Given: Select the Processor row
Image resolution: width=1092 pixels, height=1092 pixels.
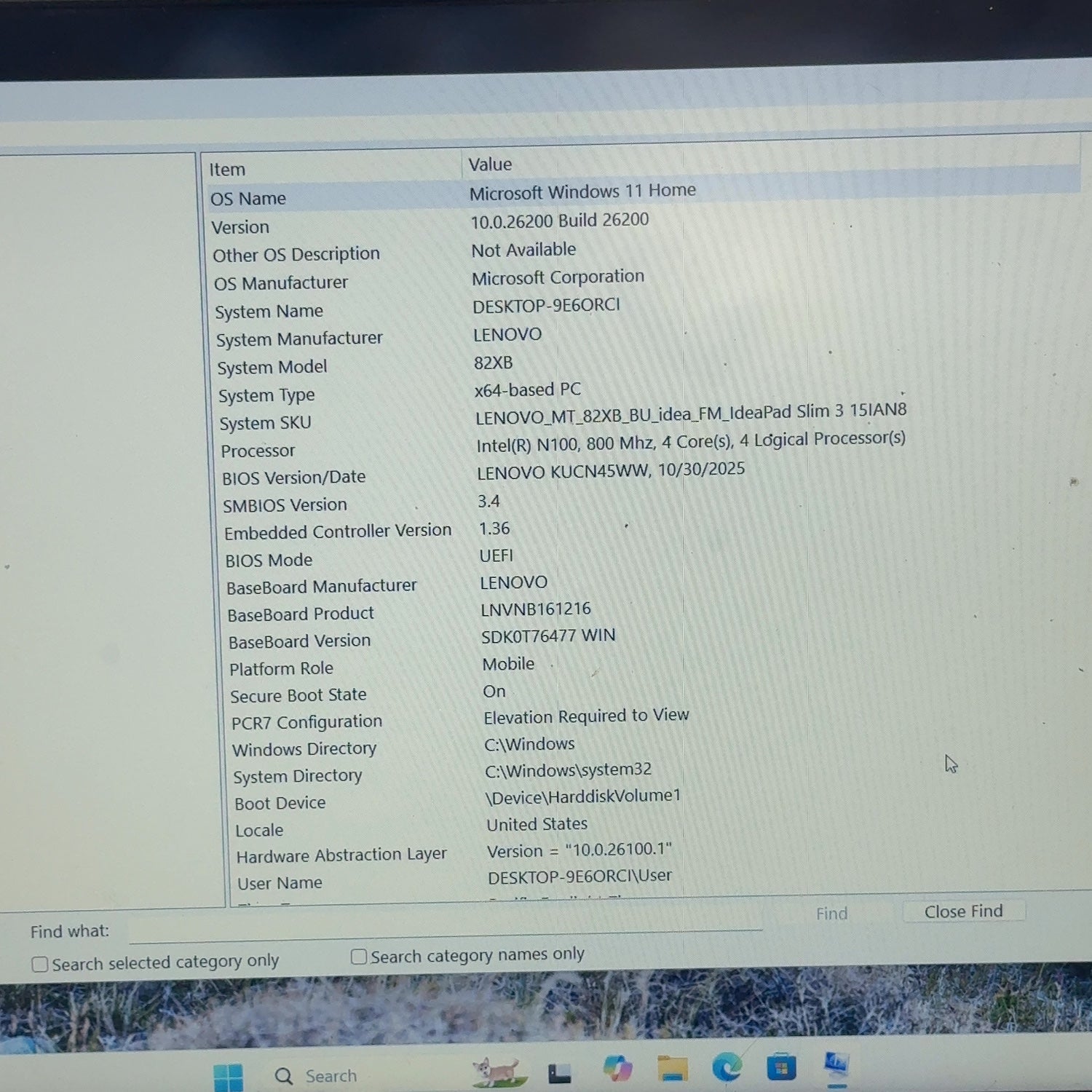Looking at the screenshot, I should point(563,446).
